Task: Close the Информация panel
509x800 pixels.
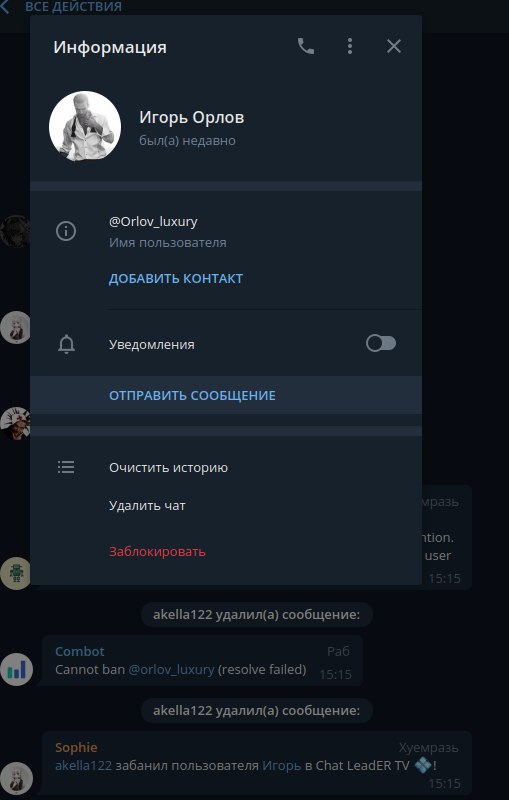Action: click(393, 46)
